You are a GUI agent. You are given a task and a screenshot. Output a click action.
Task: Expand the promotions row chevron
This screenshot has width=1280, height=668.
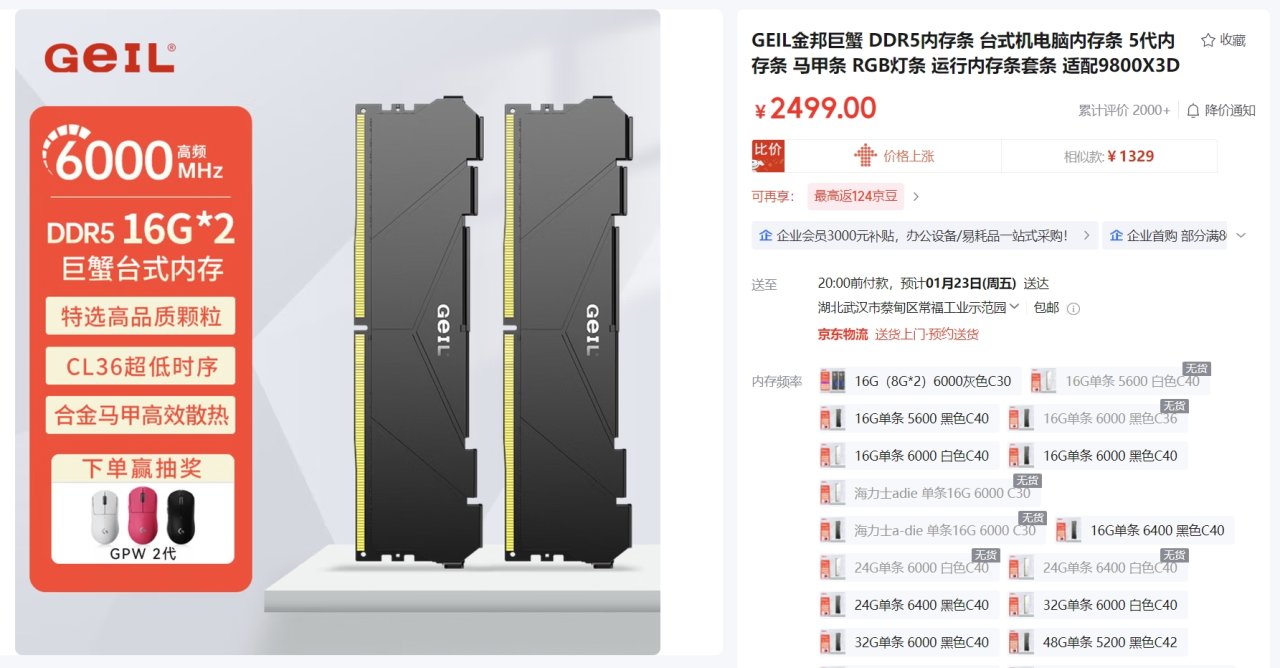1241,236
